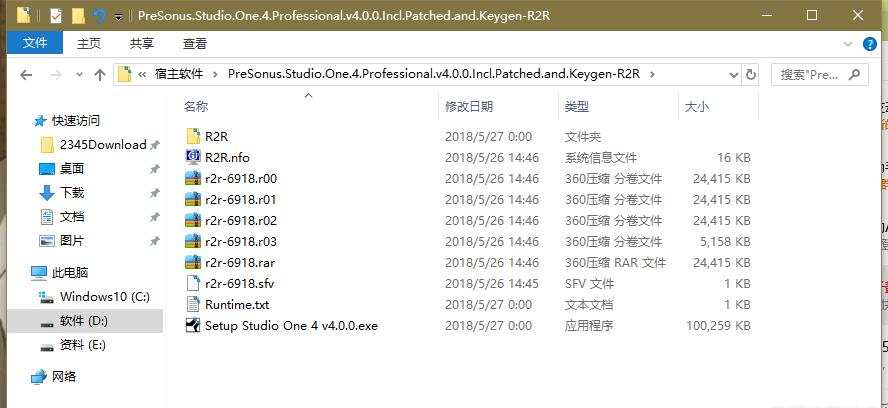The image size is (888, 408).
Task: Open the Help question mark icon
Action: (869, 44)
